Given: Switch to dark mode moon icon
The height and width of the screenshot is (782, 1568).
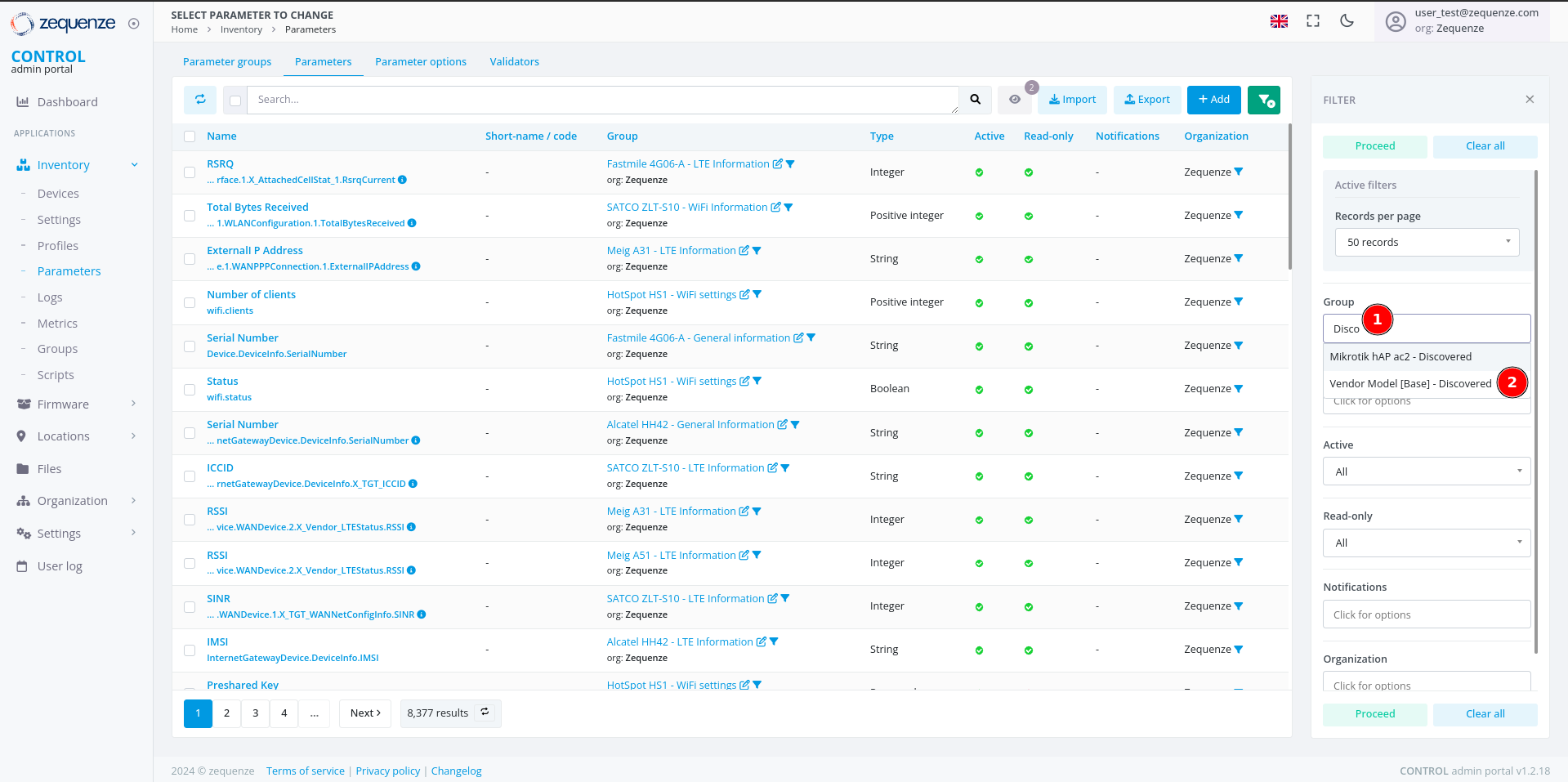Looking at the screenshot, I should pos(1347,21).
